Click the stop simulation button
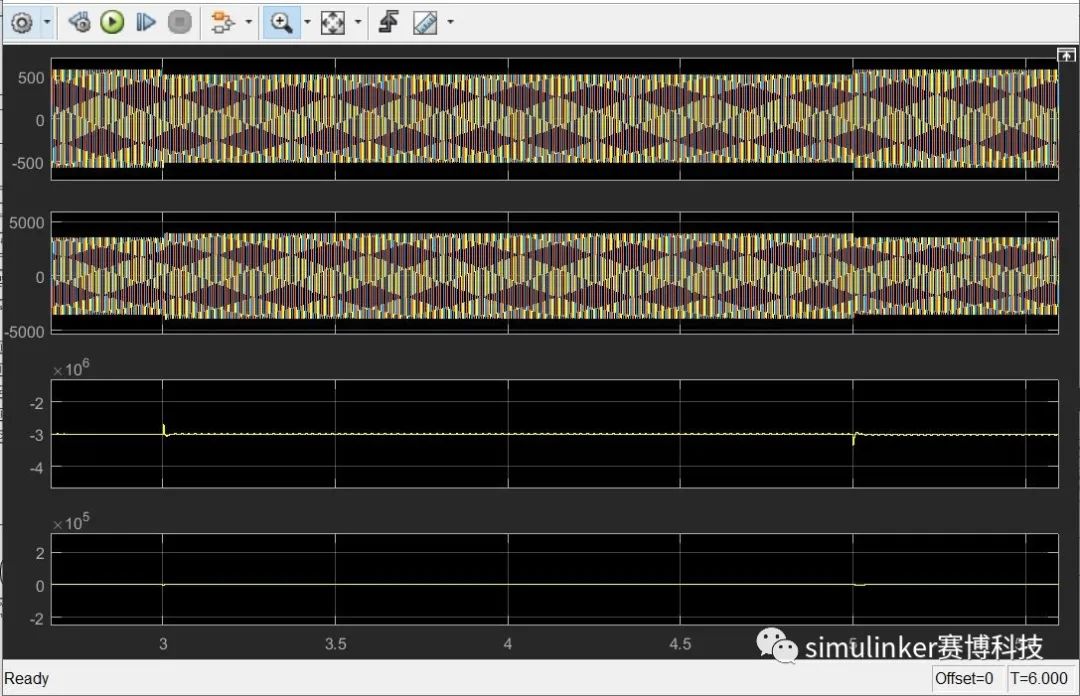Screen dimensions: 1080x696 point(180,22)
